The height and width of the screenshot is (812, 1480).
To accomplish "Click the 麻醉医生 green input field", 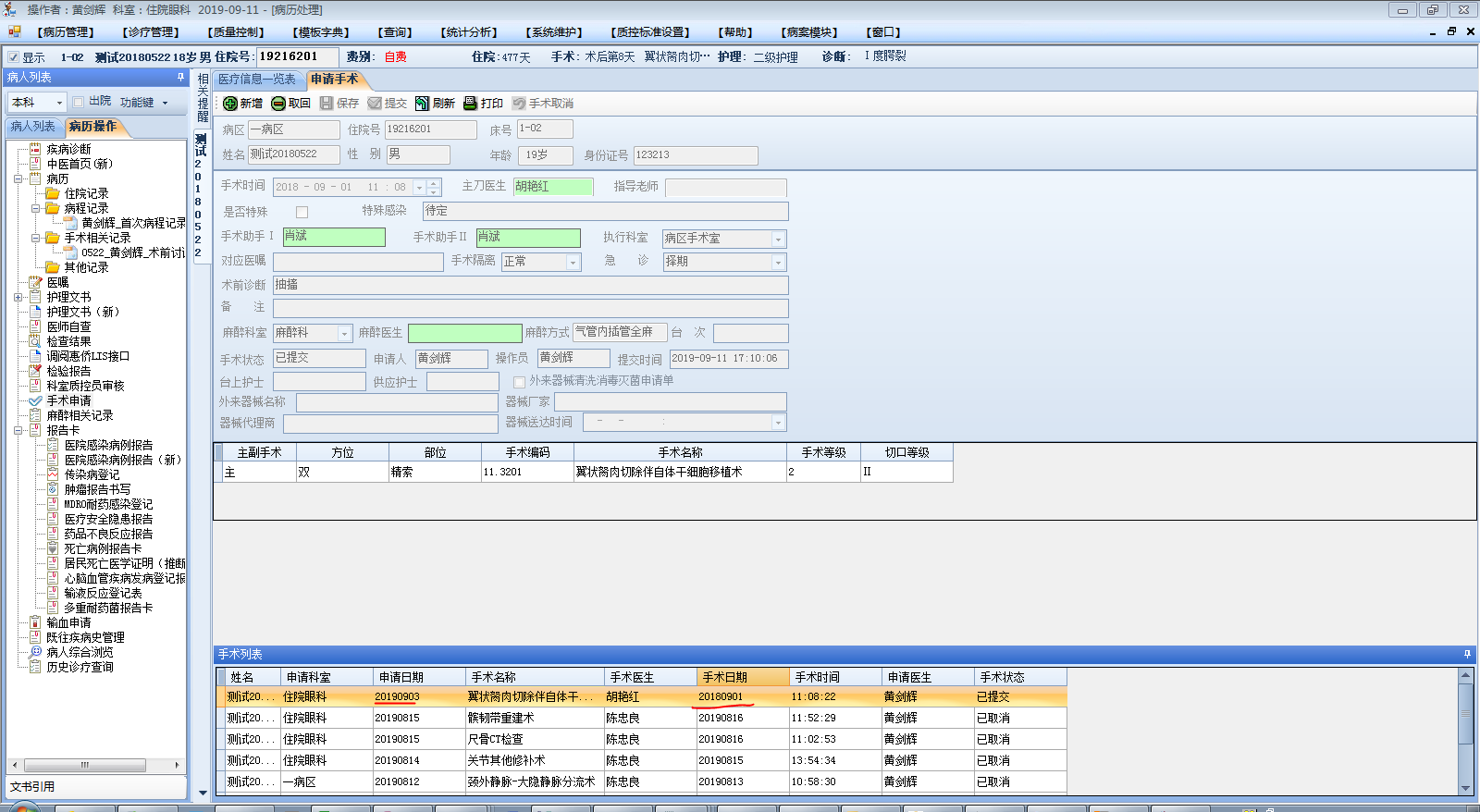I will [x=464, y=333].
